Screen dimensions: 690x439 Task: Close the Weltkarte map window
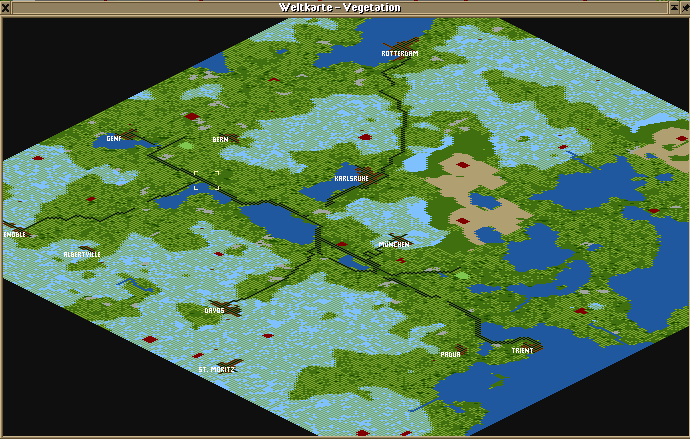click(6, 7)
